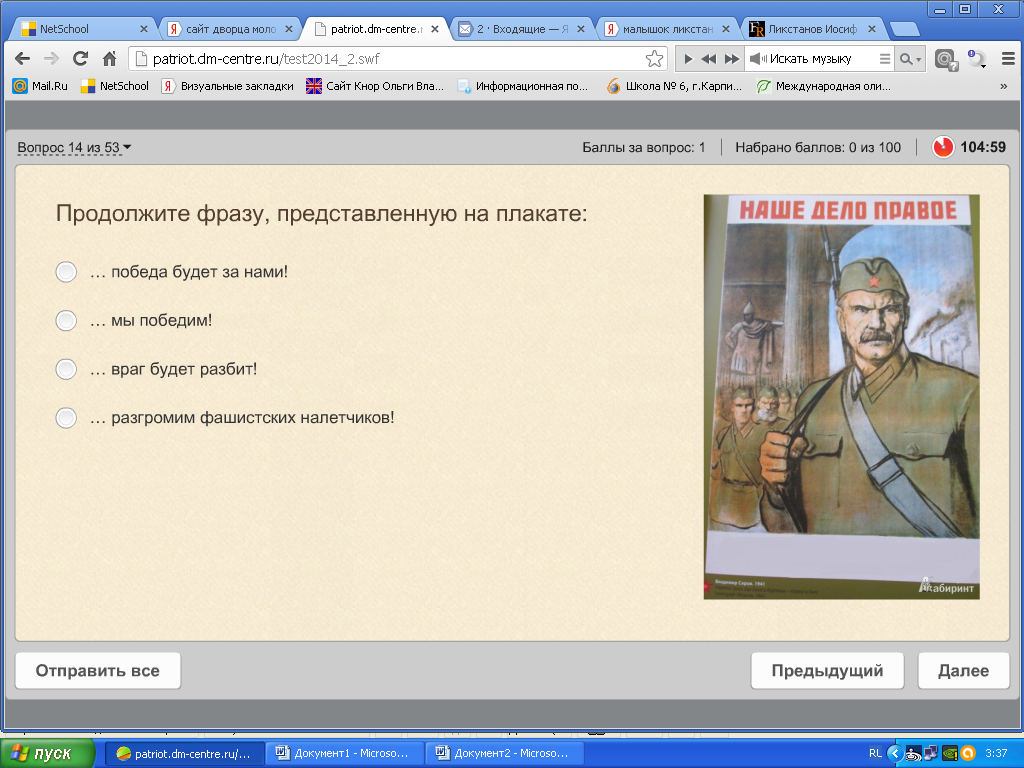This screenshot has width=1024, height=768.
Task: Go to next question with Далее
Action: [963, 671]
